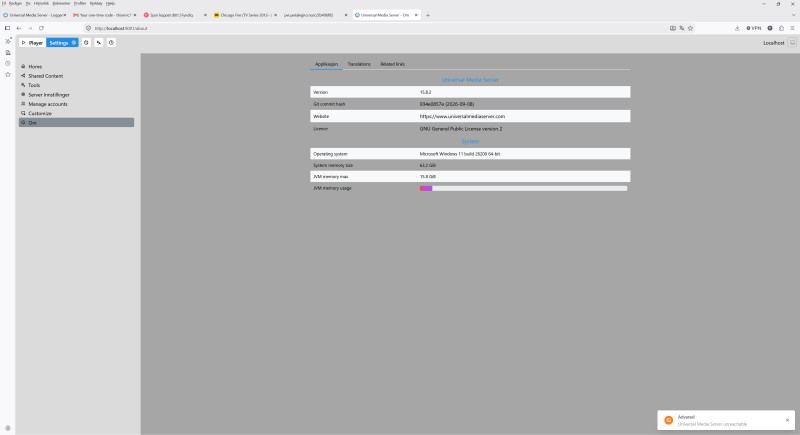800x435 pixels.
Task: Click the Universal Media Server heading
Action: click(x=470, y=80)
